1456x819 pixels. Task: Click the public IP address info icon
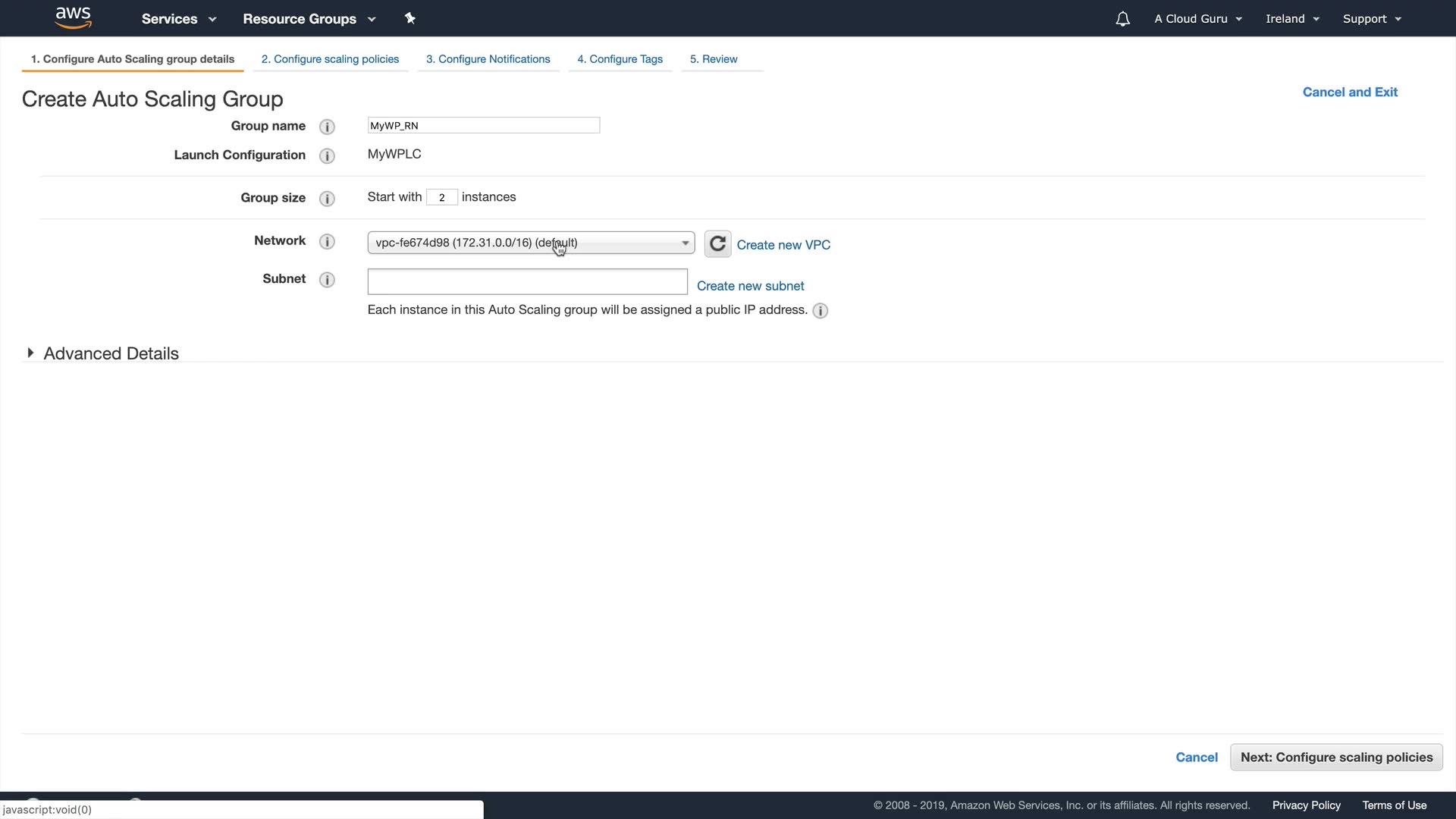pos(820,311)
